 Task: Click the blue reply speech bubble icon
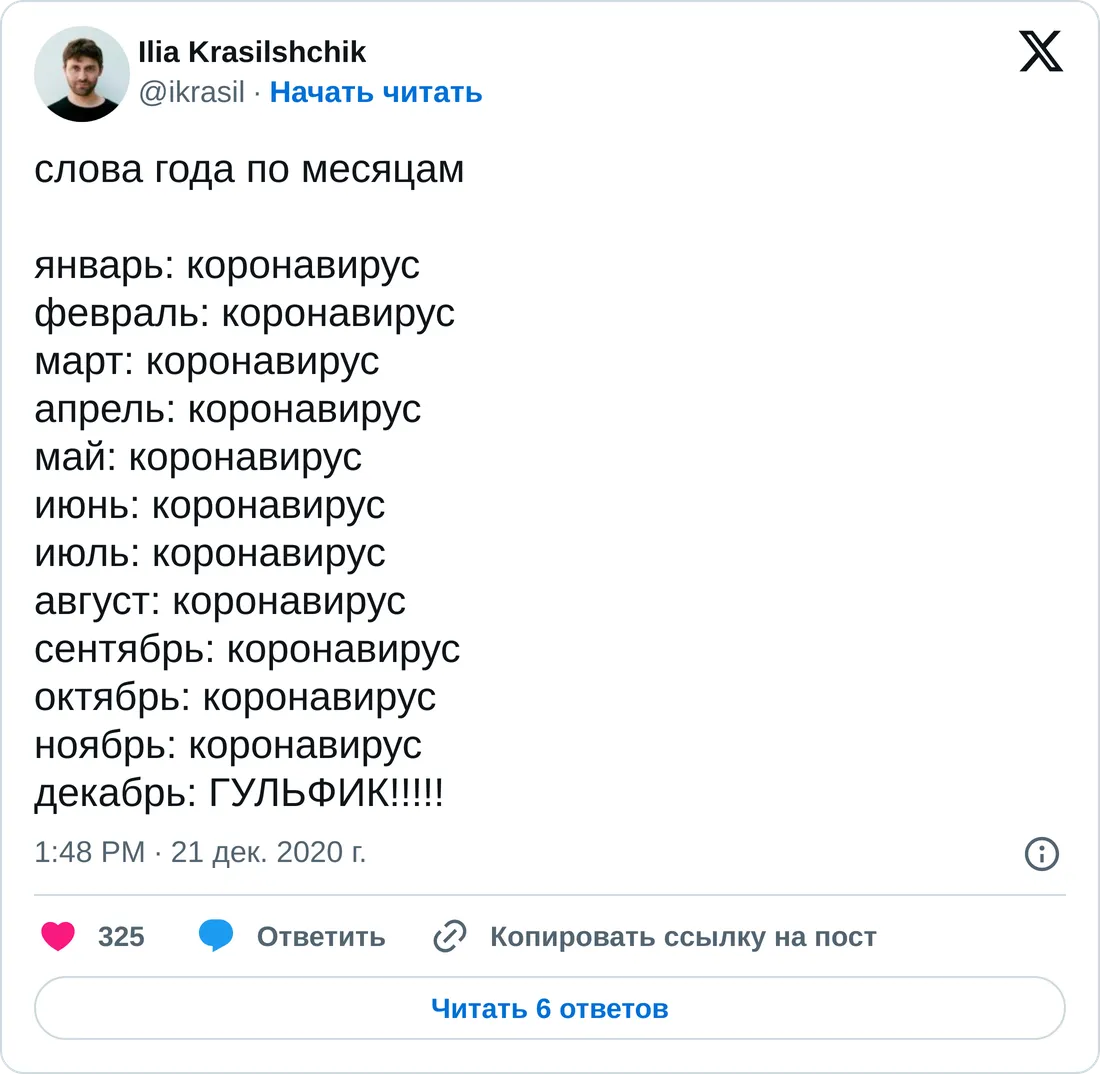pos(217,936)
